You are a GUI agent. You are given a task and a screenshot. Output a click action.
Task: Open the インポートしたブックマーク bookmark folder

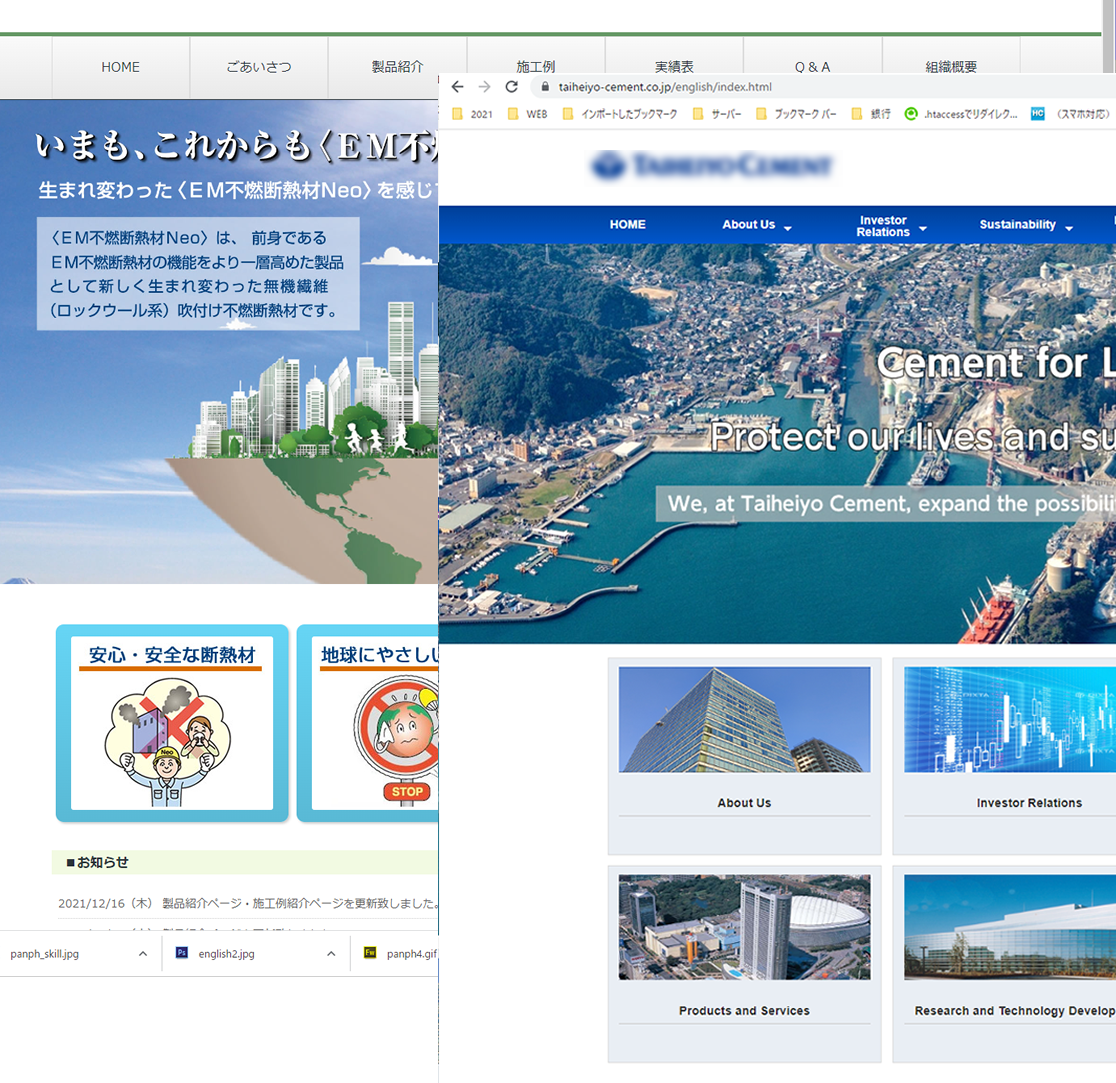pos(620,114)
